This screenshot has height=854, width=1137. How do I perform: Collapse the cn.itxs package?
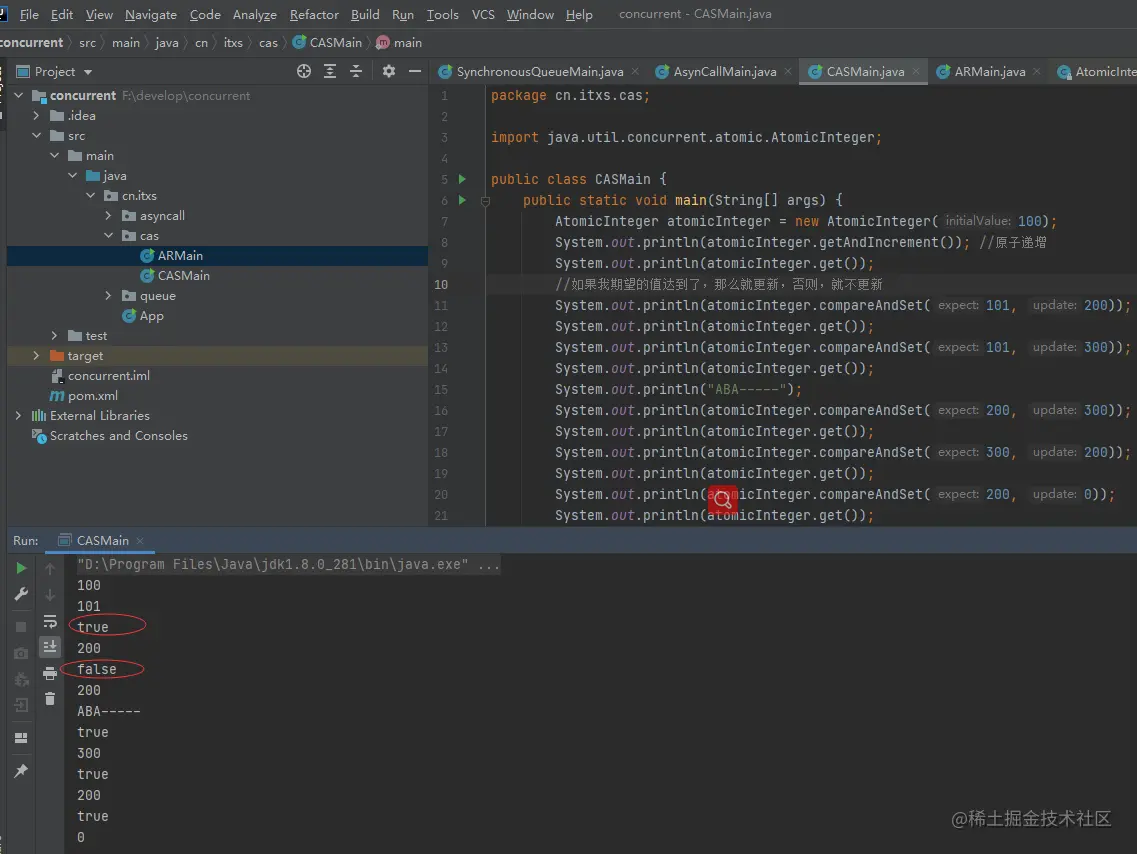click(91, 196)
